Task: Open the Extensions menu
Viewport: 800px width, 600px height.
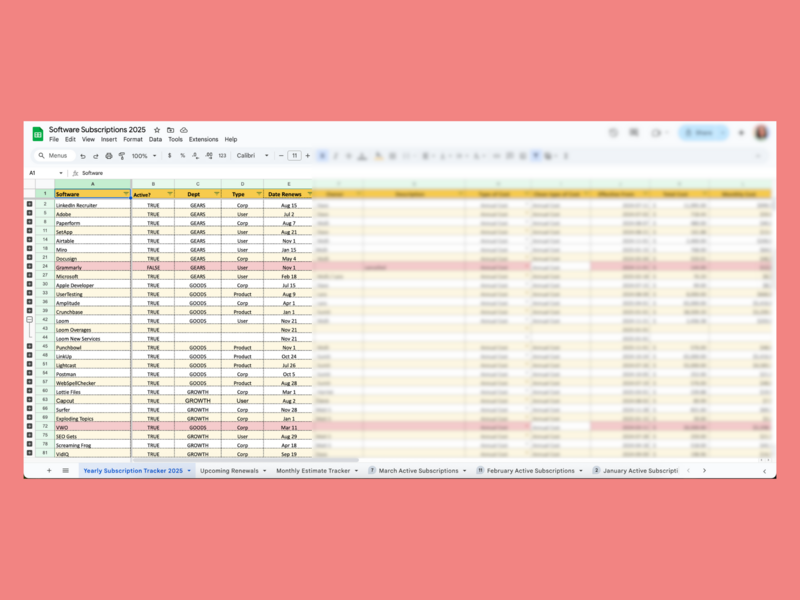Action: 203,139
